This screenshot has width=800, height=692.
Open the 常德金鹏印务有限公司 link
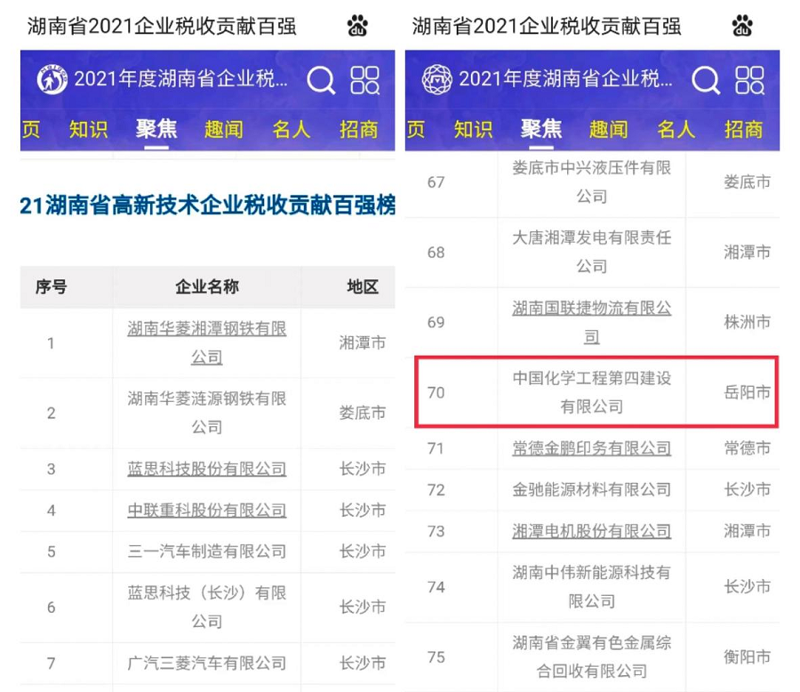[592, 448]
